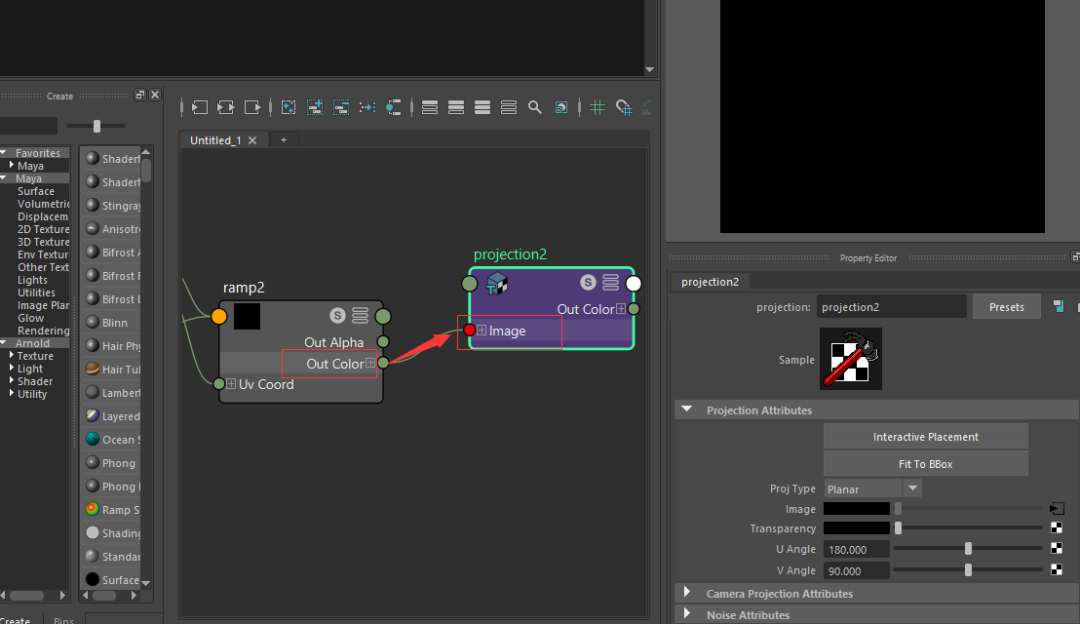Click Interactive Placement button

[x=926, y=437]
